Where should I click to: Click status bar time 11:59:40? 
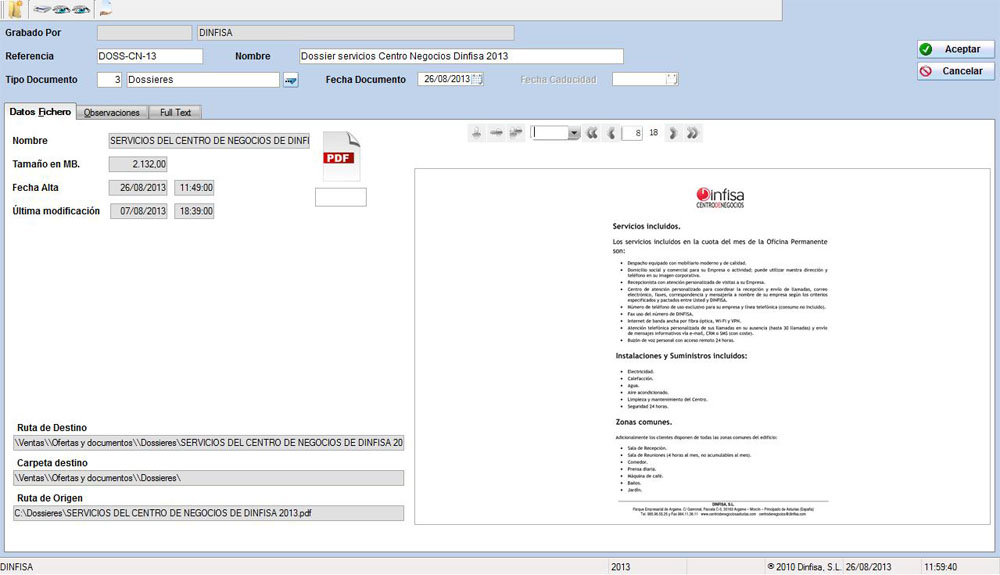pyautogui.click(x=940, y=567)
